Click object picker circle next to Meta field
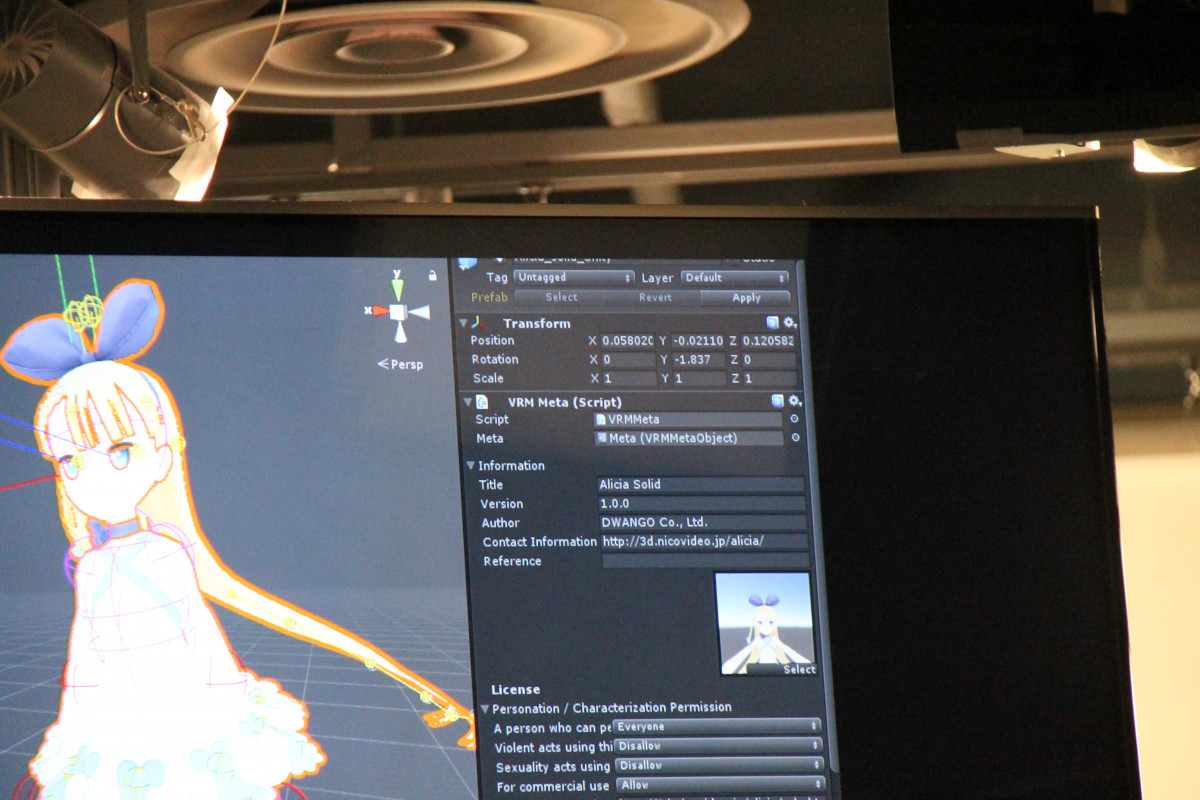Viewport: 1200px width, 800px height. [796, 438]
